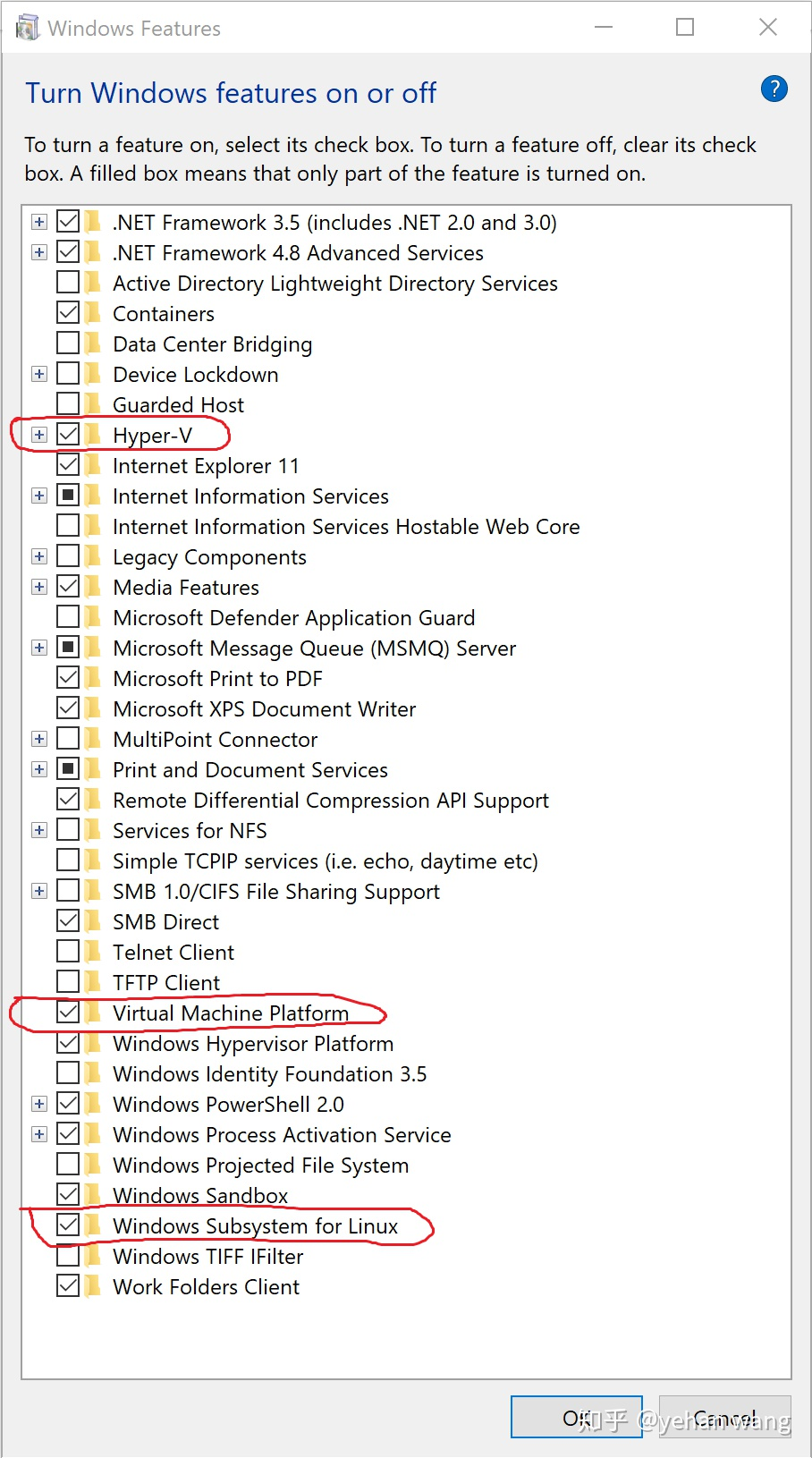Image resolution: width=812 pixels, height=1458 pixels.
Task: Check Microsoft Defender Application Guard box
Action: [x=68, y=617]
